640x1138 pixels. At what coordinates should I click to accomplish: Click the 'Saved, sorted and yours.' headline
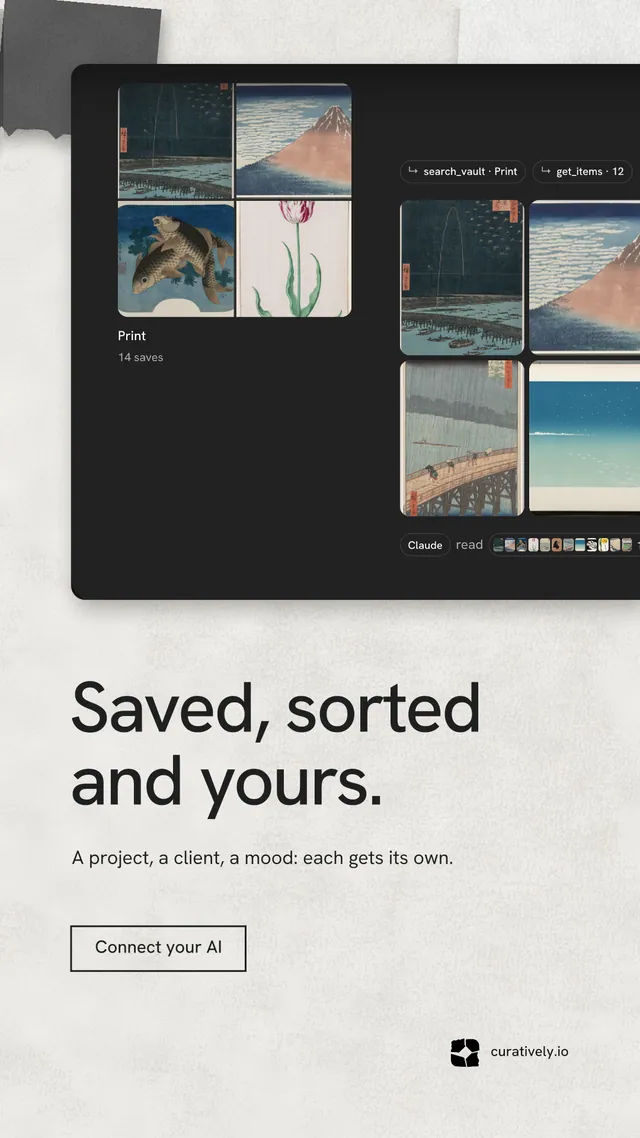(x=276, y=748)
